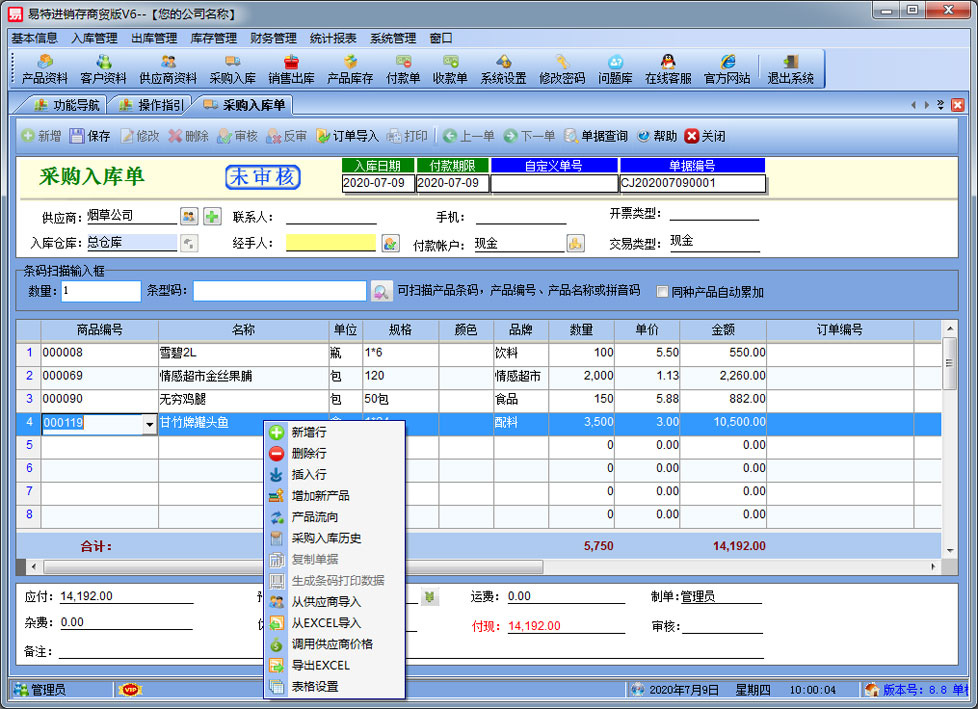978x709 pixels.
Task: Choose 增加新产品 in context menu
Action: pyautogui.click(x=334, y=496)
